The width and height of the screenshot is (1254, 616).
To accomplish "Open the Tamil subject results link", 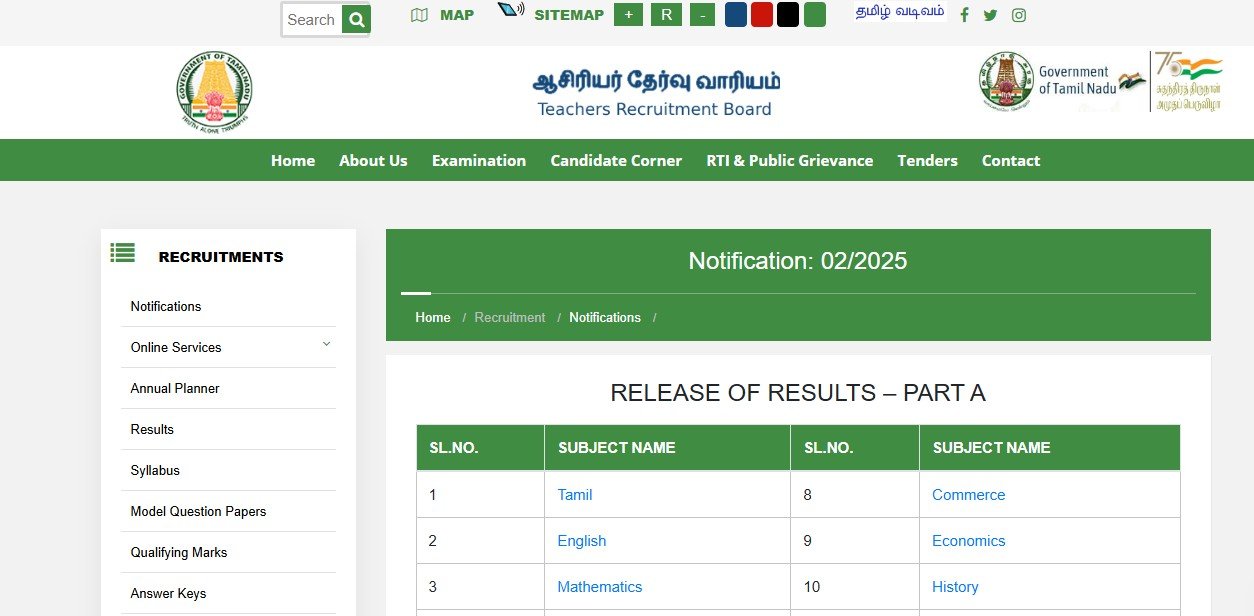I will click(574, 494).
